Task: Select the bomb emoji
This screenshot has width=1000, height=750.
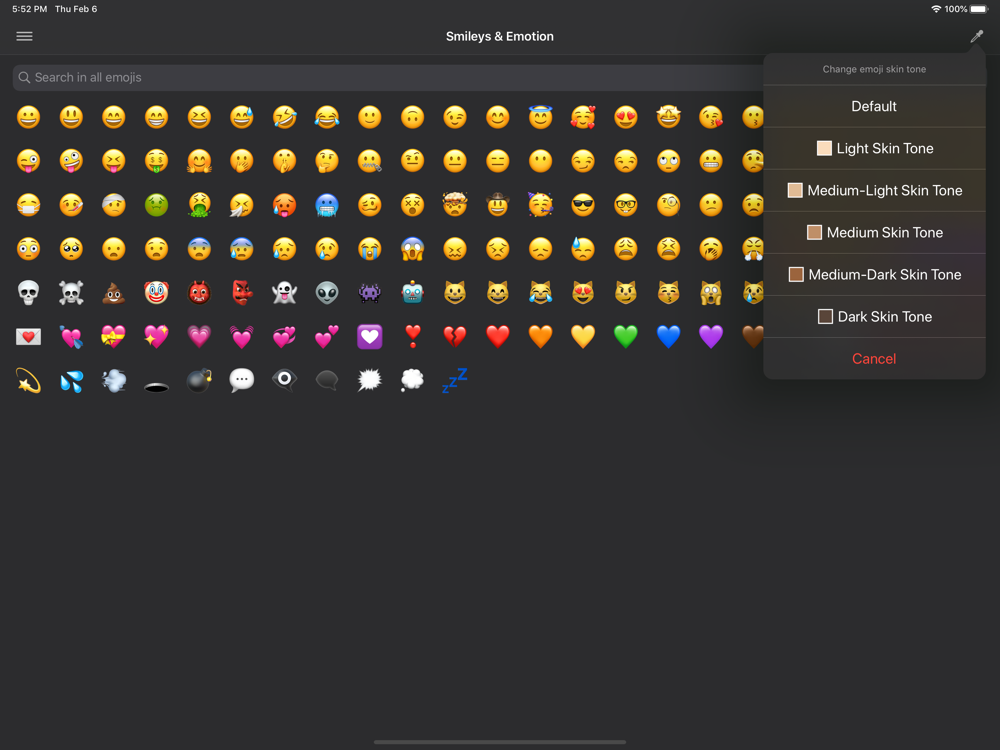Action: (x=199, y=380)
